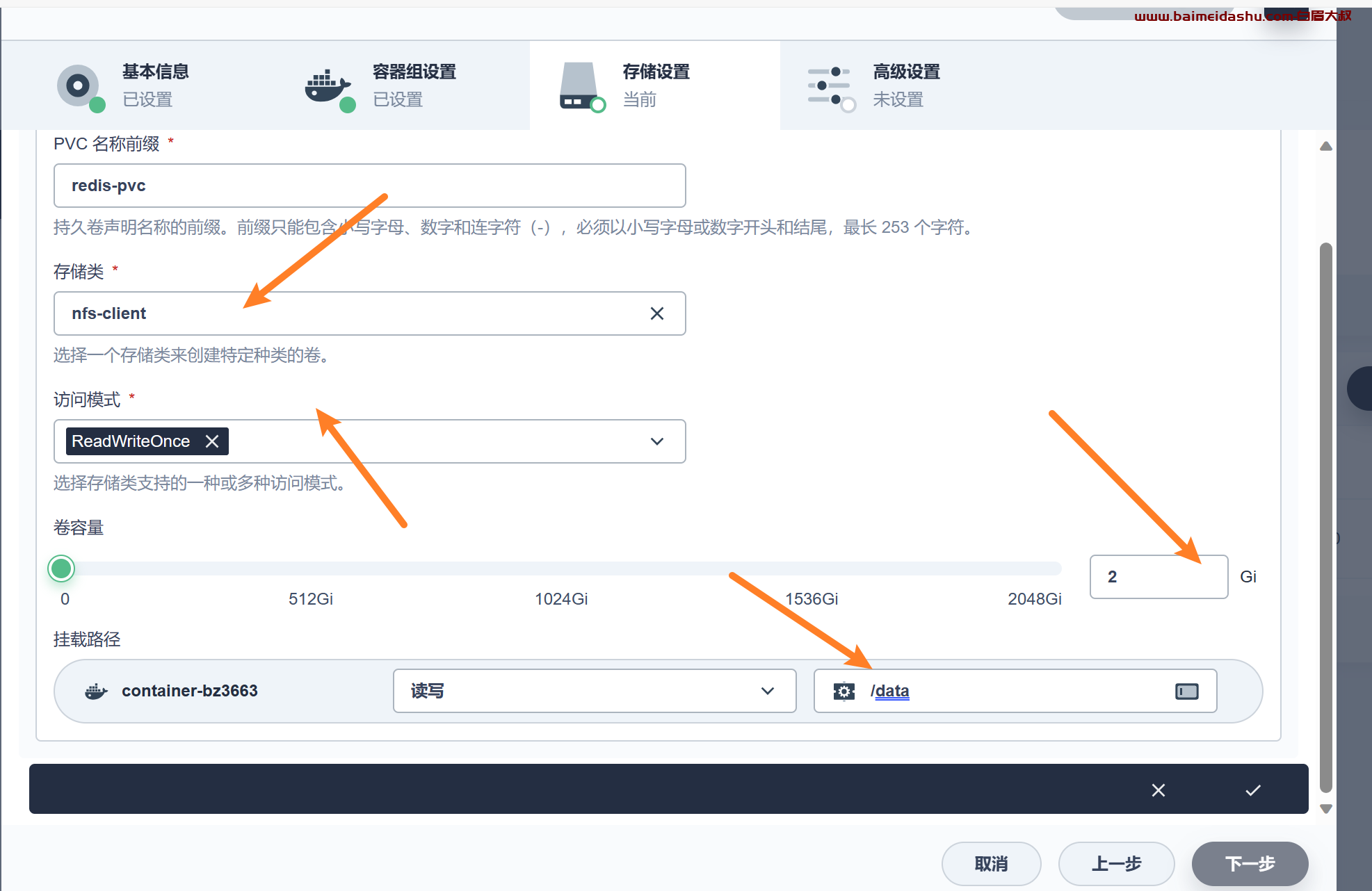
Task: Click the 卷容量 slider handle
Action: point(61,569)
